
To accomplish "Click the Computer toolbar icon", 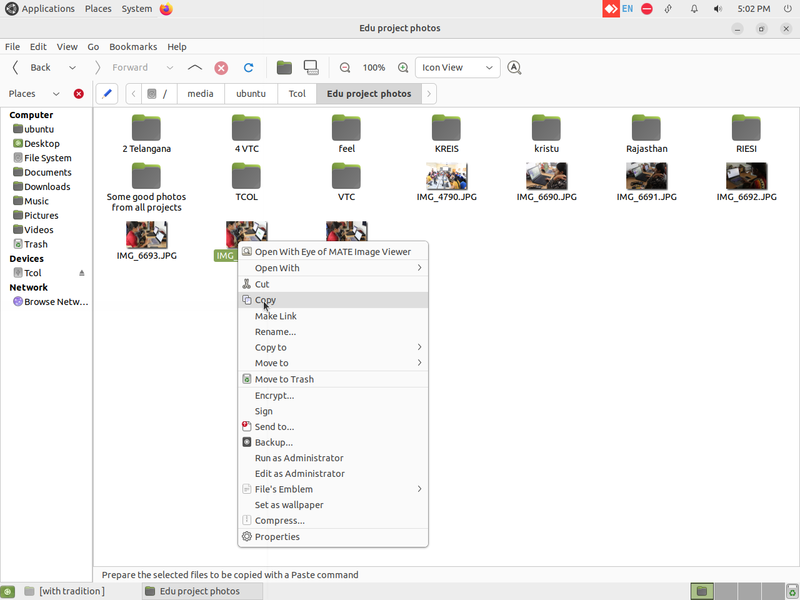I will [x=311, y=67].
